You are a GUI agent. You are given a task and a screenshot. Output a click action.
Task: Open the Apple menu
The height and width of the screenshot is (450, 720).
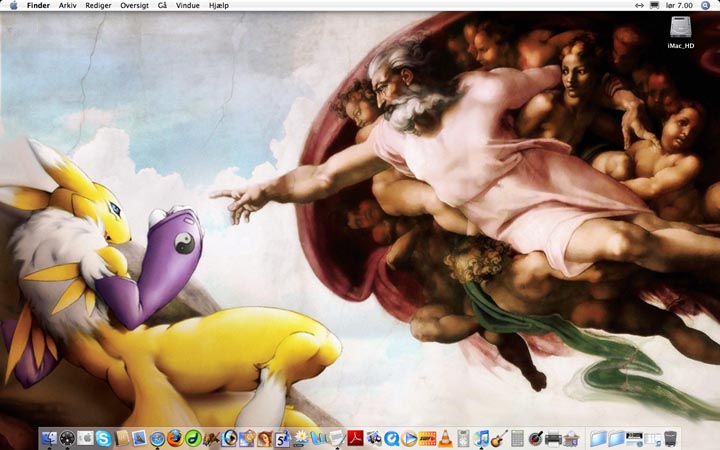[13, 6]
